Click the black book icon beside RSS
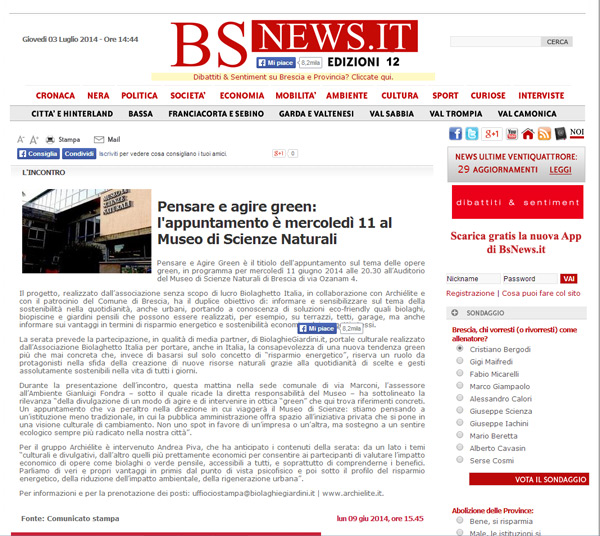Screen dimensions: 600x536 [x=560, y=134]
